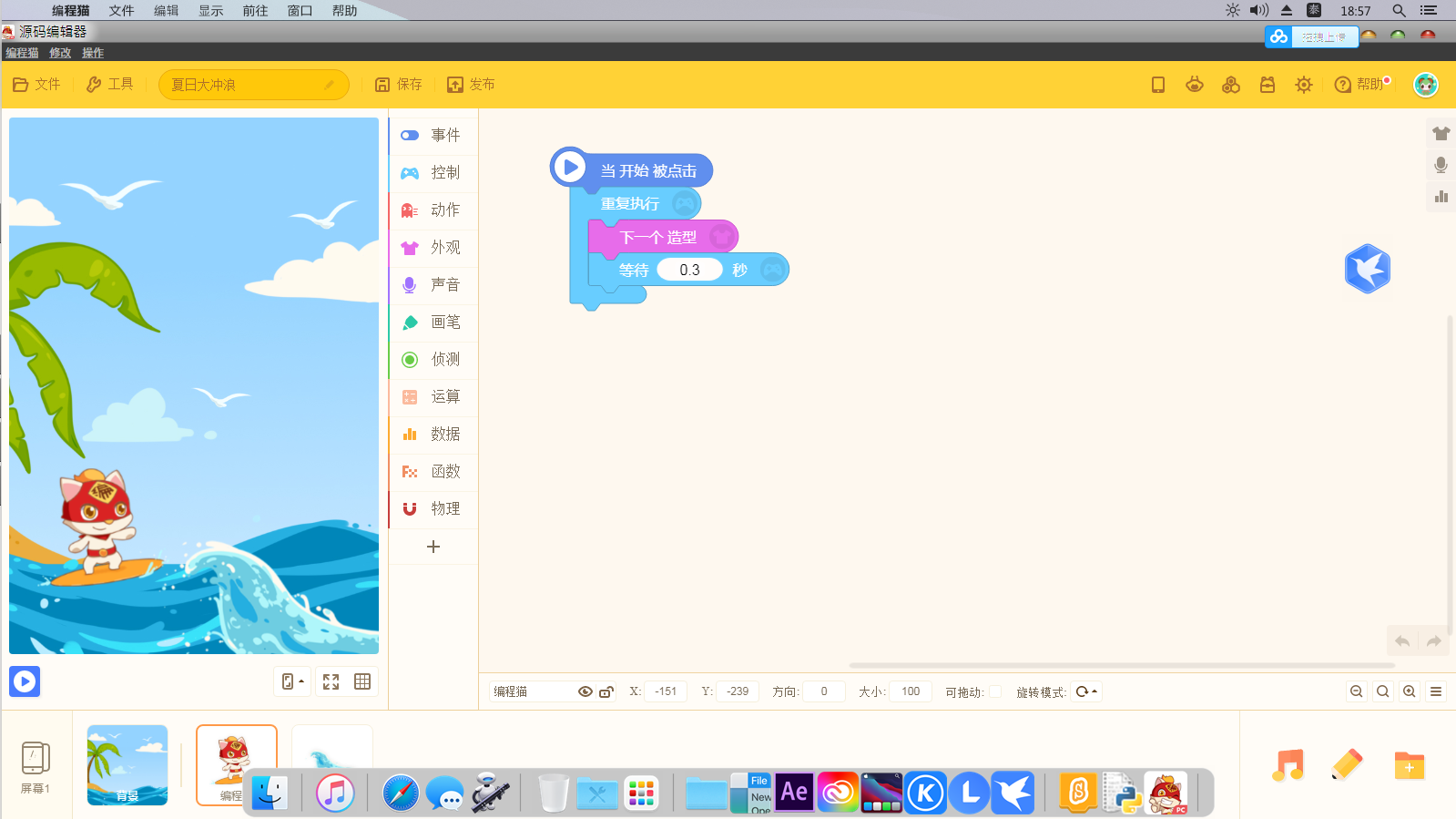Open the costume shirt panel on right edge
This screenshot has width=1456, height=819.
coord(1441,134)
